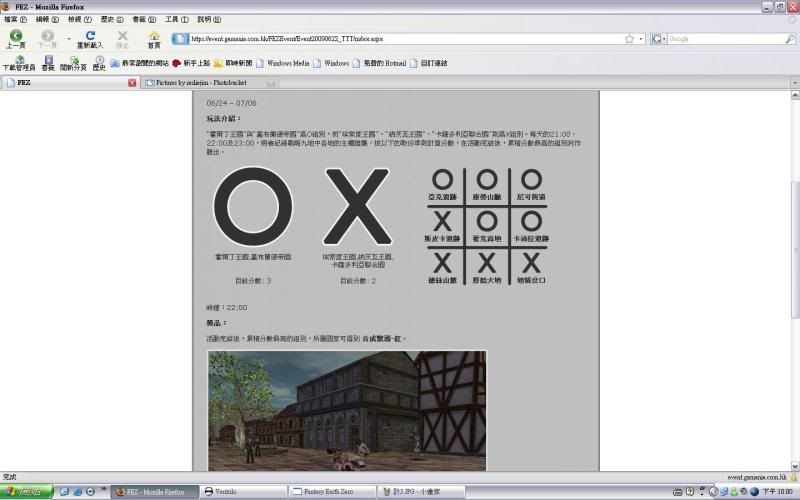Viewport: 800px width, 500px height.
Task: Open the History toolbar icon
Action: pos(99,60)
